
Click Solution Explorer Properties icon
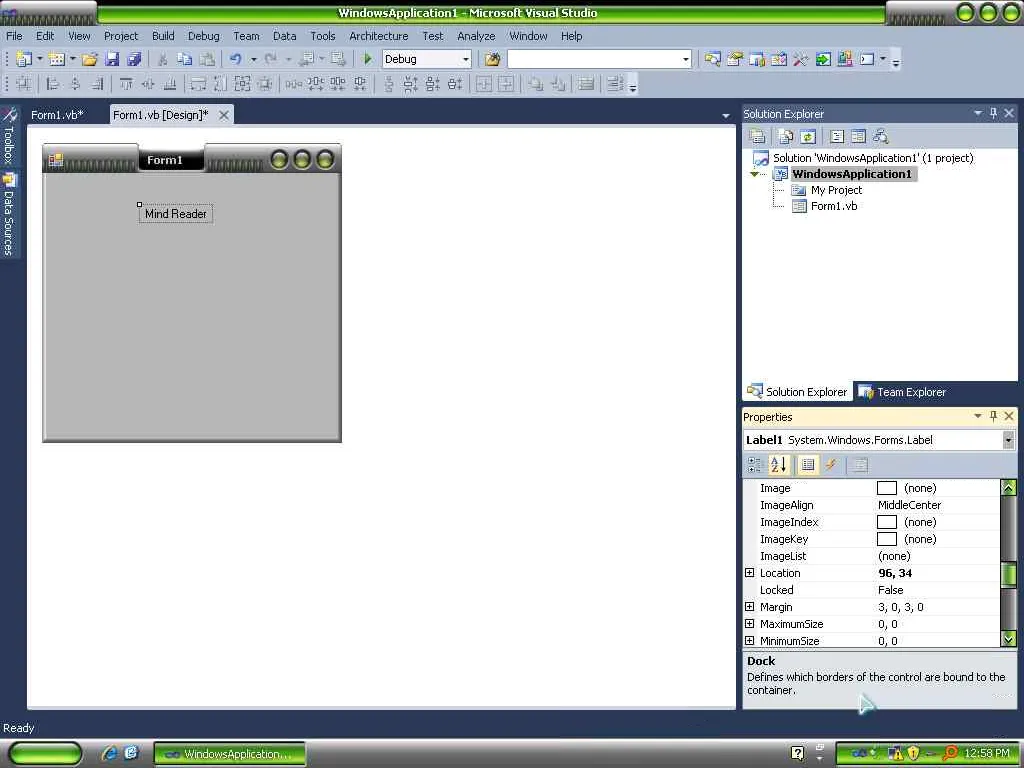point(758,136)
